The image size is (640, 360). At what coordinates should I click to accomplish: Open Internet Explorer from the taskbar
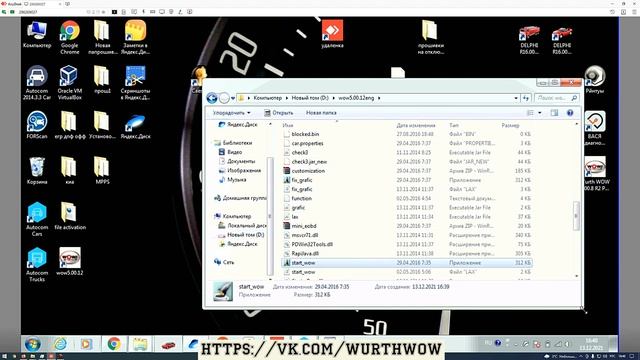pyautogui.click(x=60, y=344)
